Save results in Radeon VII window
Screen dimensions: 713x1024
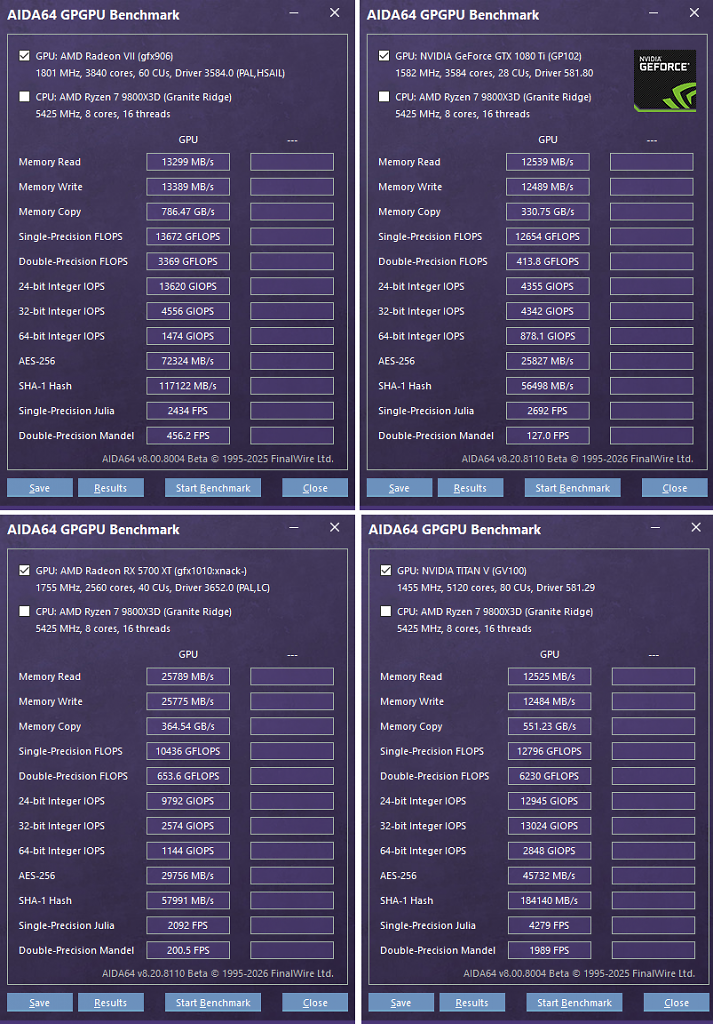[40, 488]
